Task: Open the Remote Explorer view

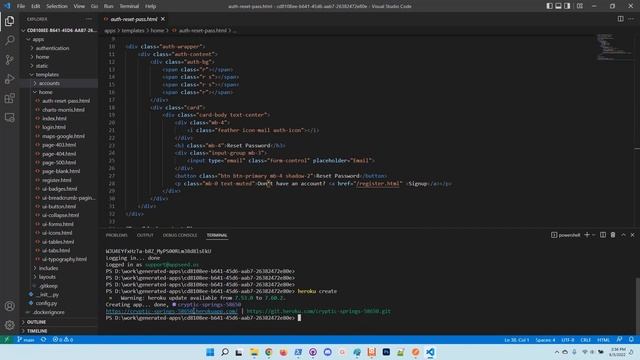Action: pos(9,118)
